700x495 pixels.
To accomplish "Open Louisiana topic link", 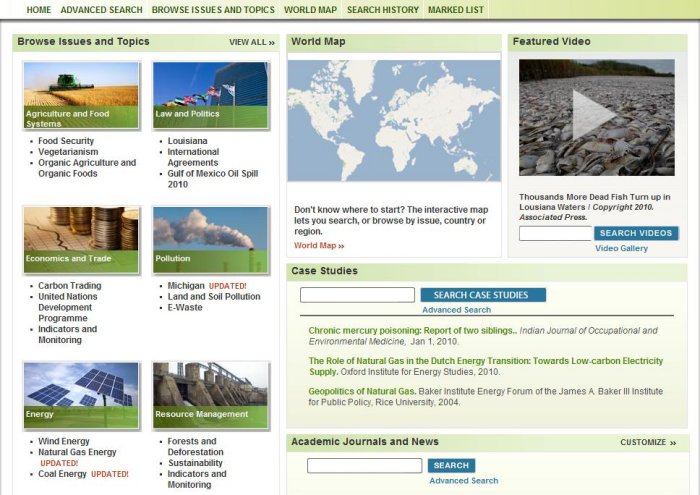I will click(x=188, y=141).
